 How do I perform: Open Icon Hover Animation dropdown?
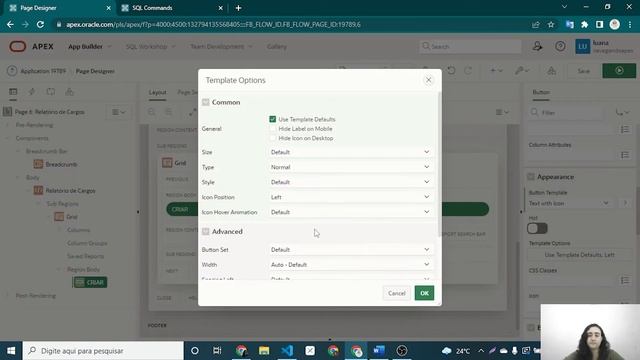(x=350, y=212)
